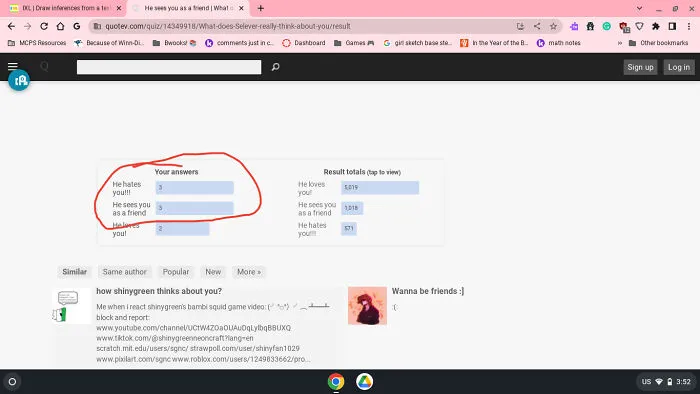Click the Sign up button
Screen dimensions: 700x394
tap(640, 67)
